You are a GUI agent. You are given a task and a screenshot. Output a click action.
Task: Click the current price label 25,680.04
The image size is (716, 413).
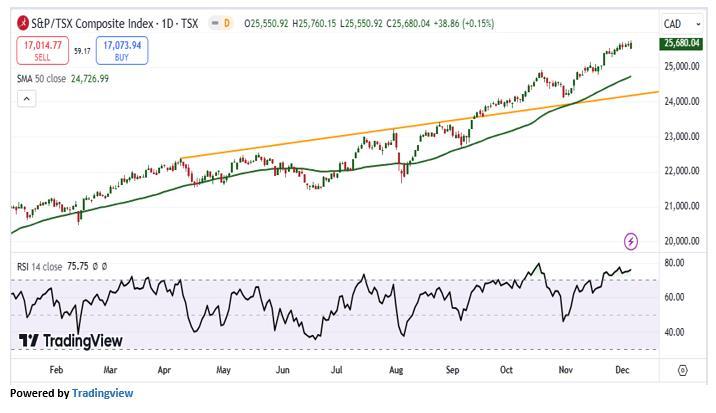click(x=680, y=43)
